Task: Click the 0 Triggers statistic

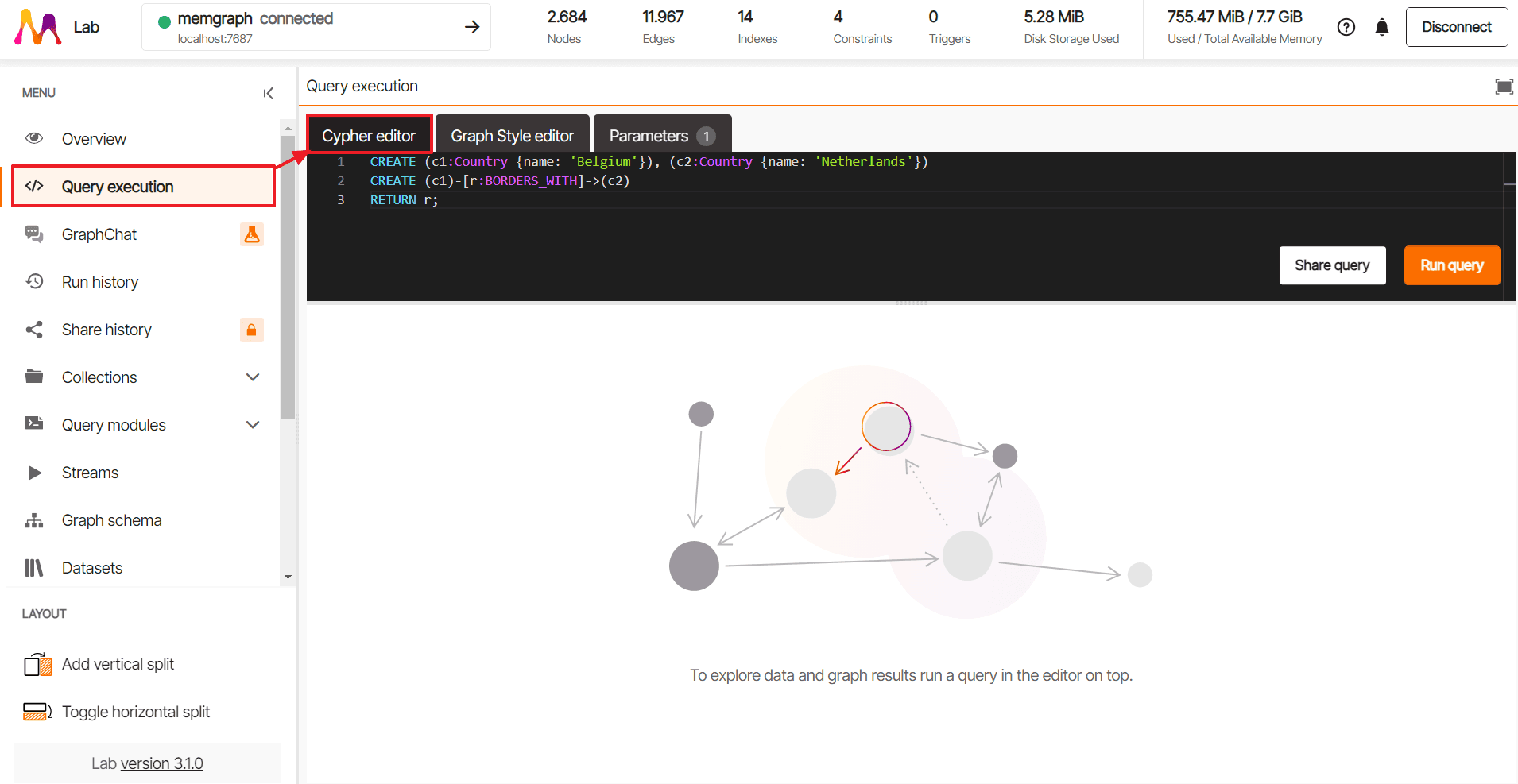Action: point(950,27)
